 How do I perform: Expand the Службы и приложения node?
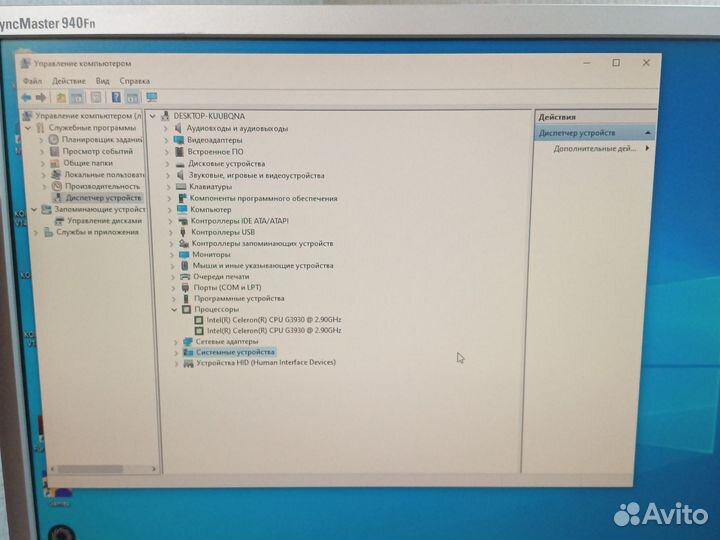point(36,233)
